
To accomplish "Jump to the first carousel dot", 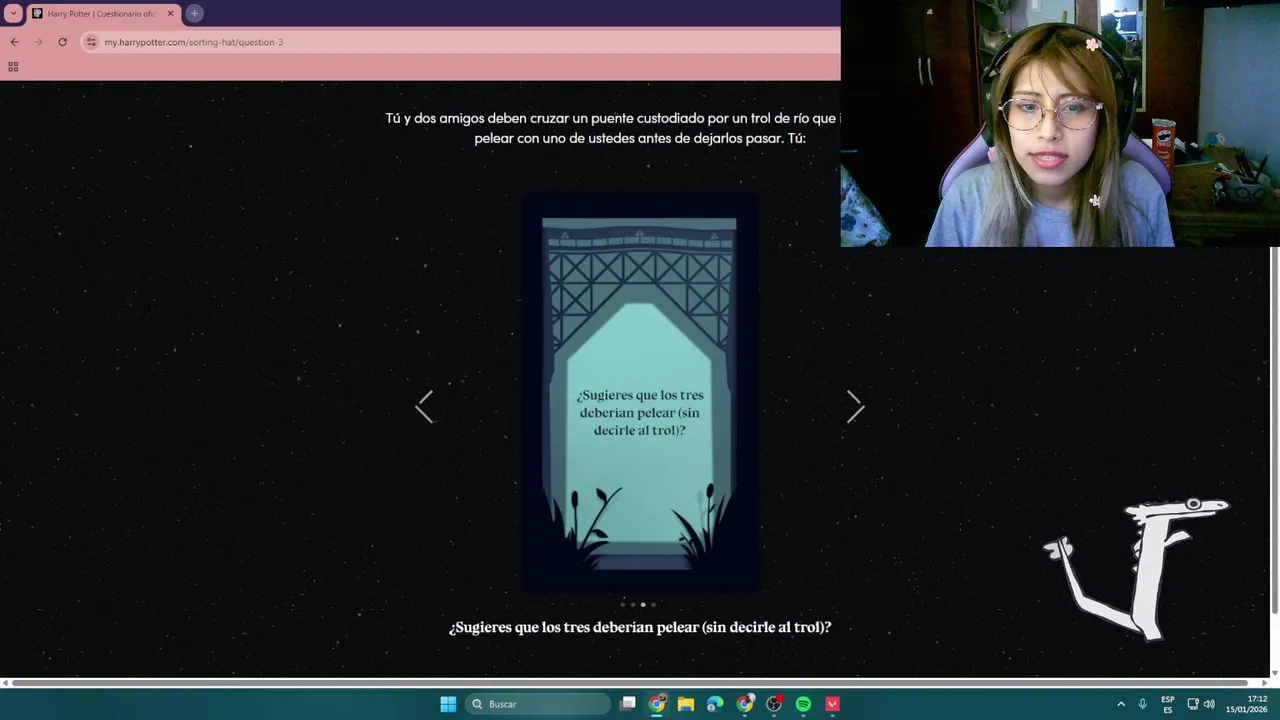I will (x=622, y=604).
